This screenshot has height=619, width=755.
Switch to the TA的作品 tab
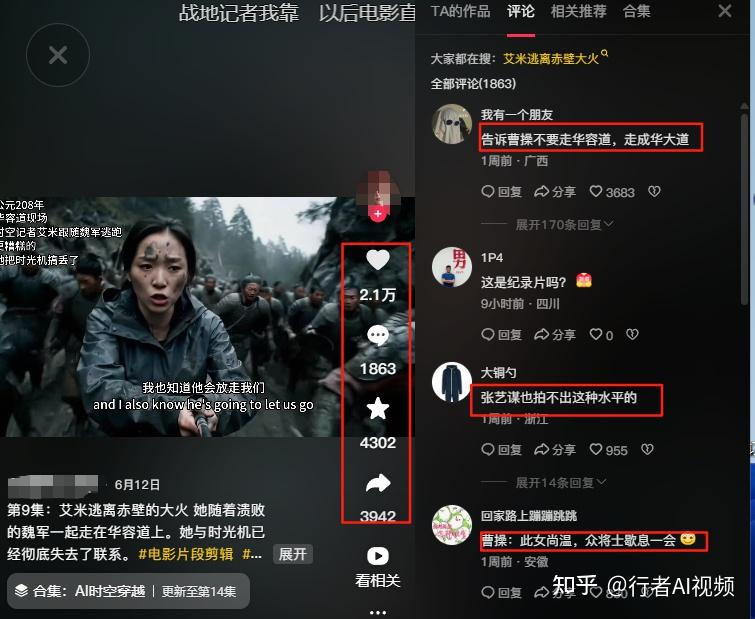(460, 11)
